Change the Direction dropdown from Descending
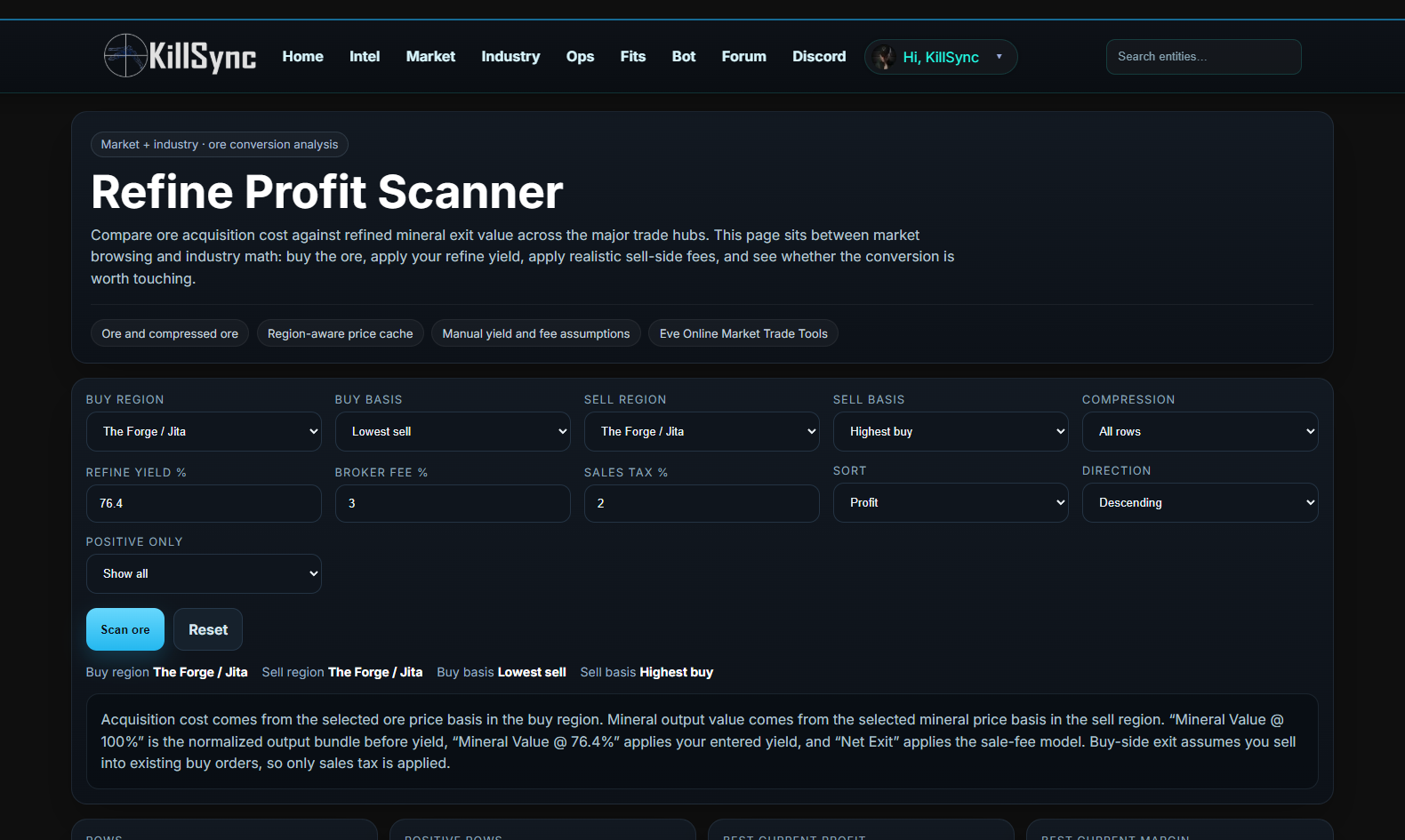Viewport: 1405px width, 840px height. tap(1200, 502)
